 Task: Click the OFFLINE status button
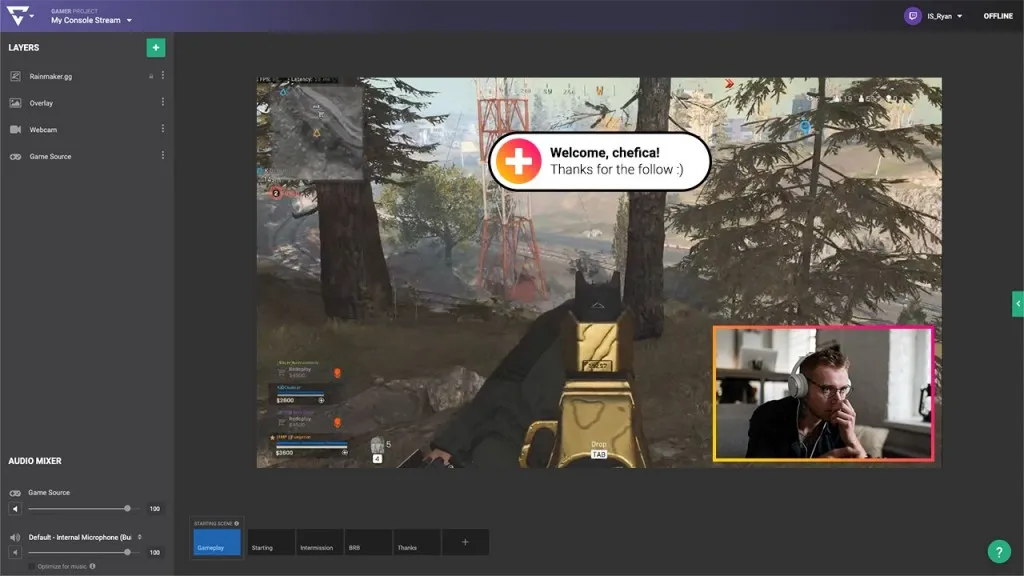[998, 16]
